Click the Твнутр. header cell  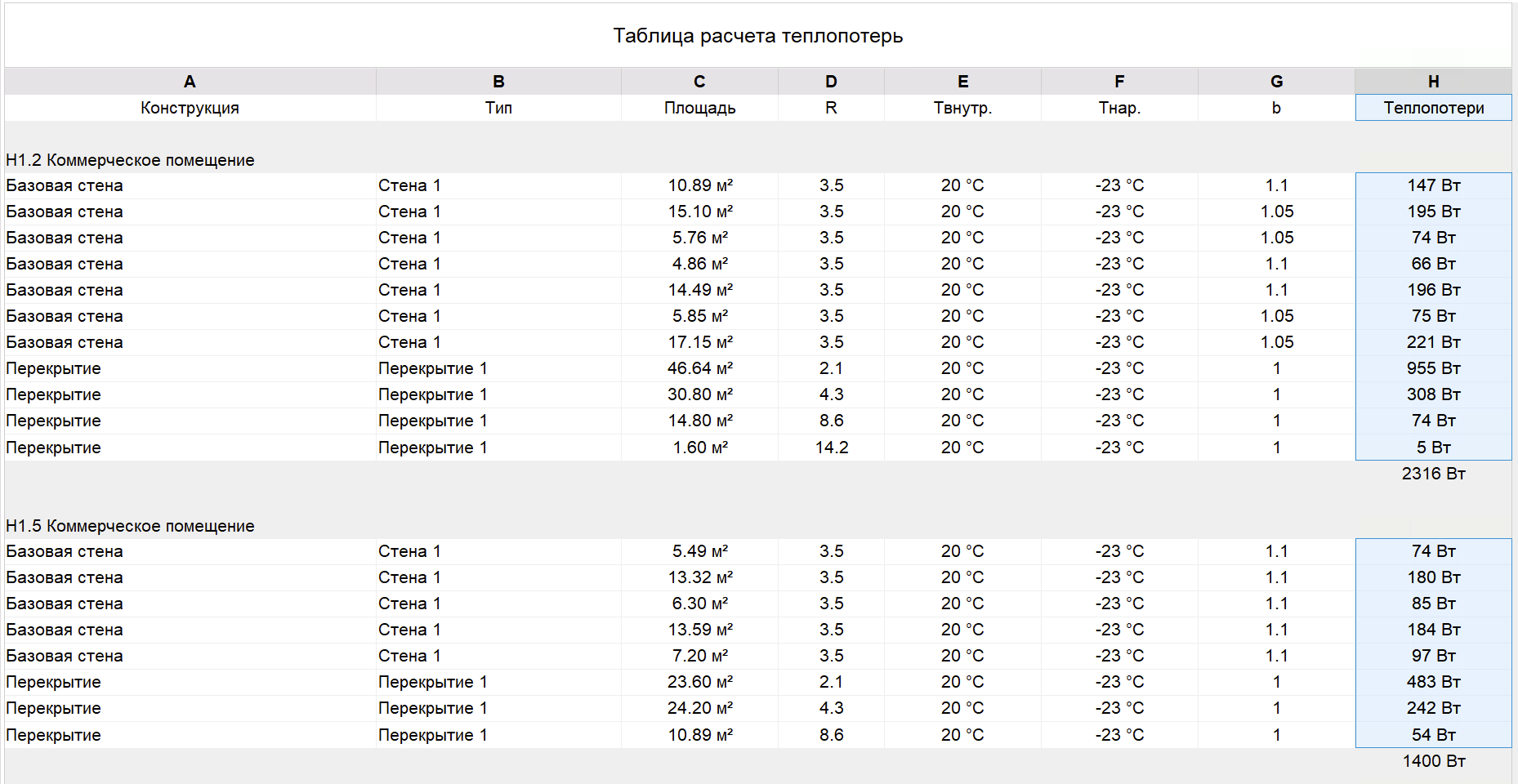962,108
